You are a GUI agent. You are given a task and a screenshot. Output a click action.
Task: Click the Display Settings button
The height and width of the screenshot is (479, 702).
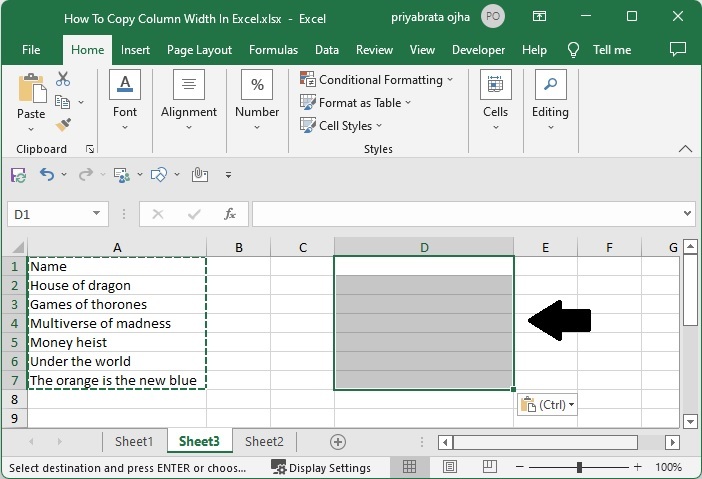coord(321,467)
